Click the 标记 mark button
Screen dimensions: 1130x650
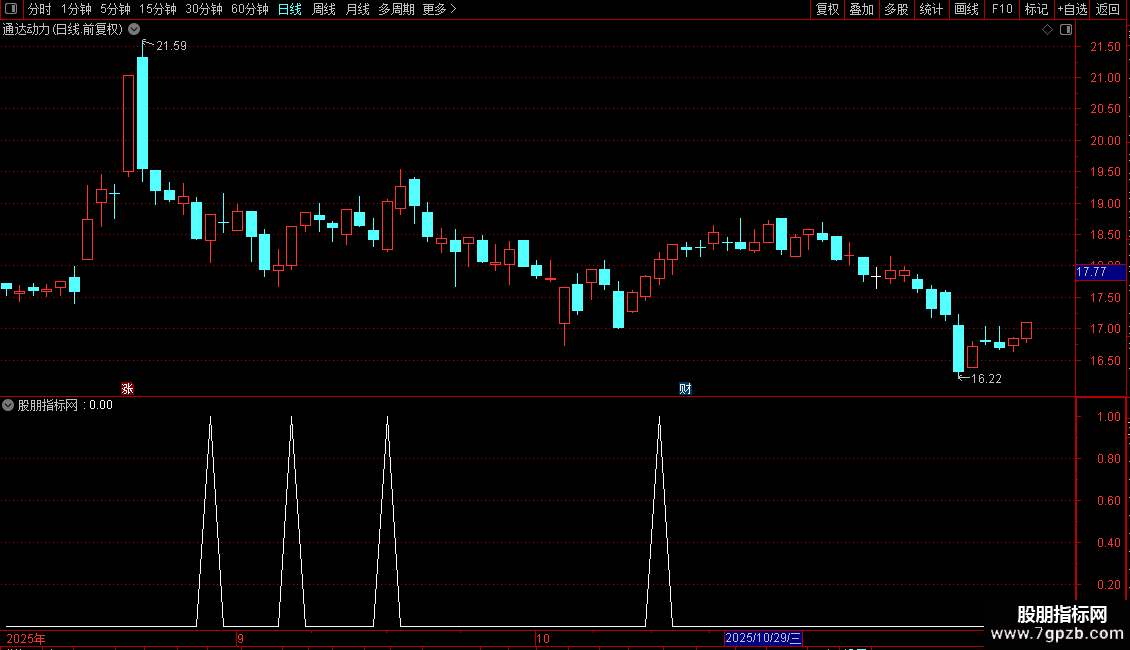tap(1036, 9)
